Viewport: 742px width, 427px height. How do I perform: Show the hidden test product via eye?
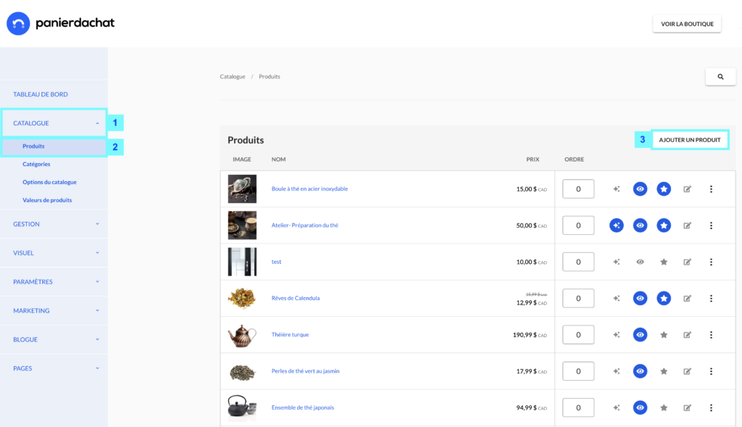click(640, 262)
